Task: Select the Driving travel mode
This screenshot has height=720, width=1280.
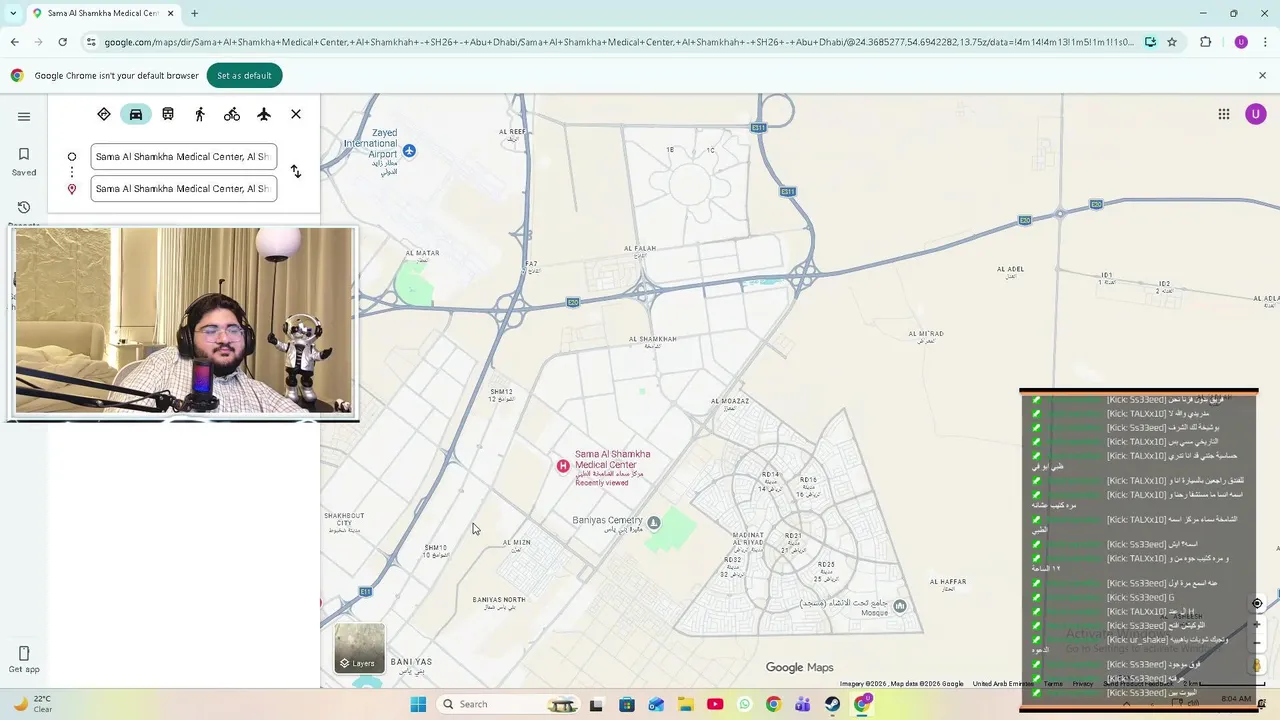Action: click(136, 114)
